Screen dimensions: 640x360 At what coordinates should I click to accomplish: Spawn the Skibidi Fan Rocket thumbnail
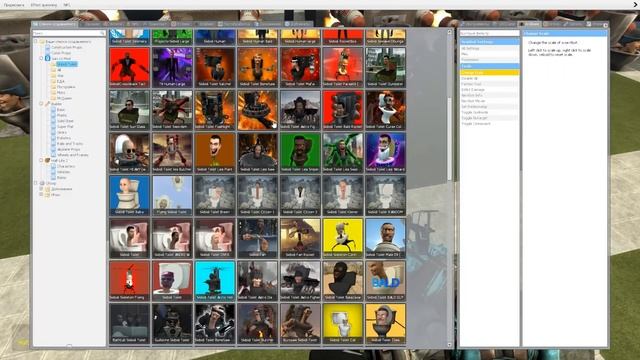point(300,238)
